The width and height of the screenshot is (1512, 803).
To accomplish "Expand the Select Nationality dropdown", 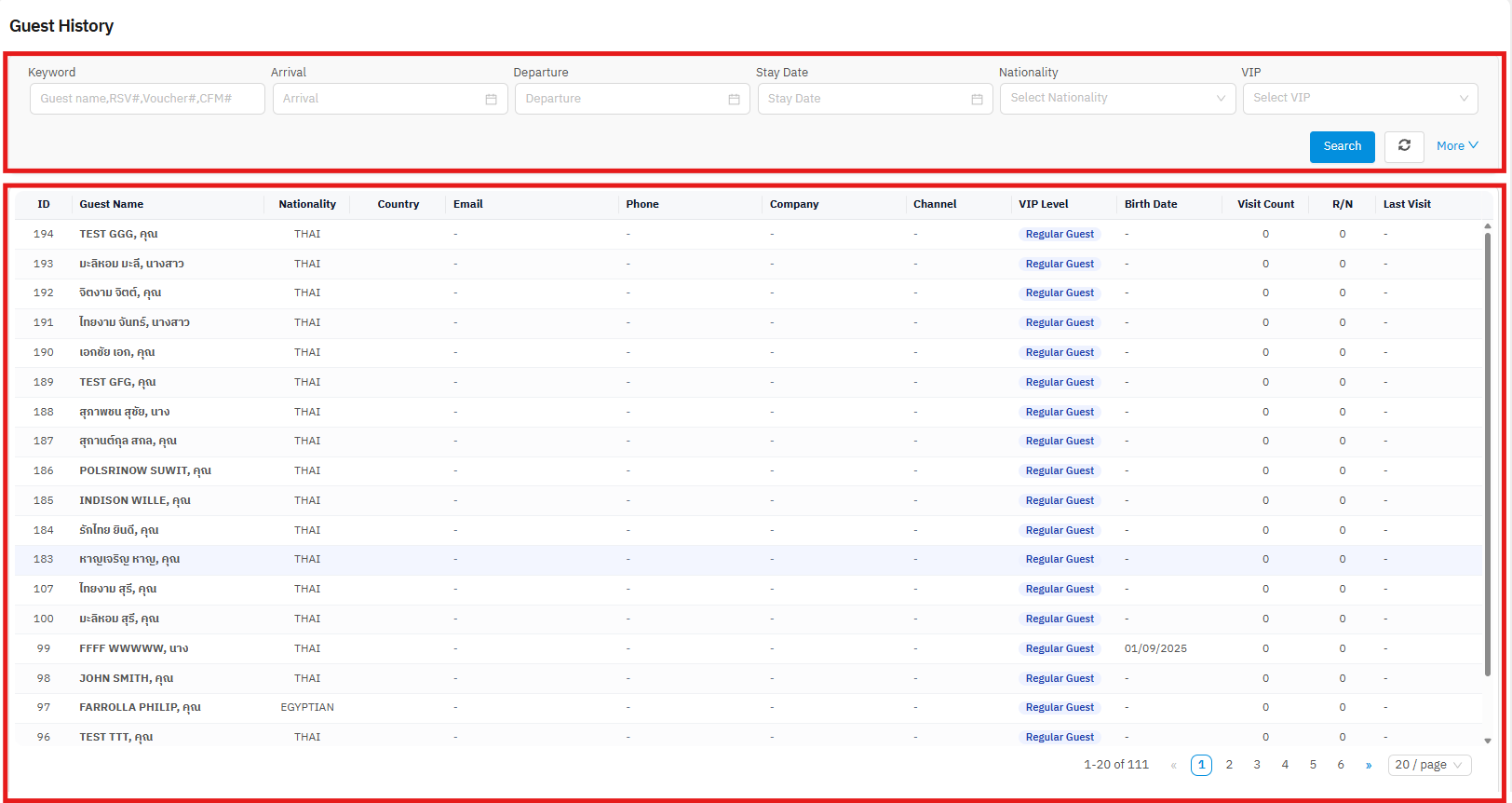I will coord(1117,98).
